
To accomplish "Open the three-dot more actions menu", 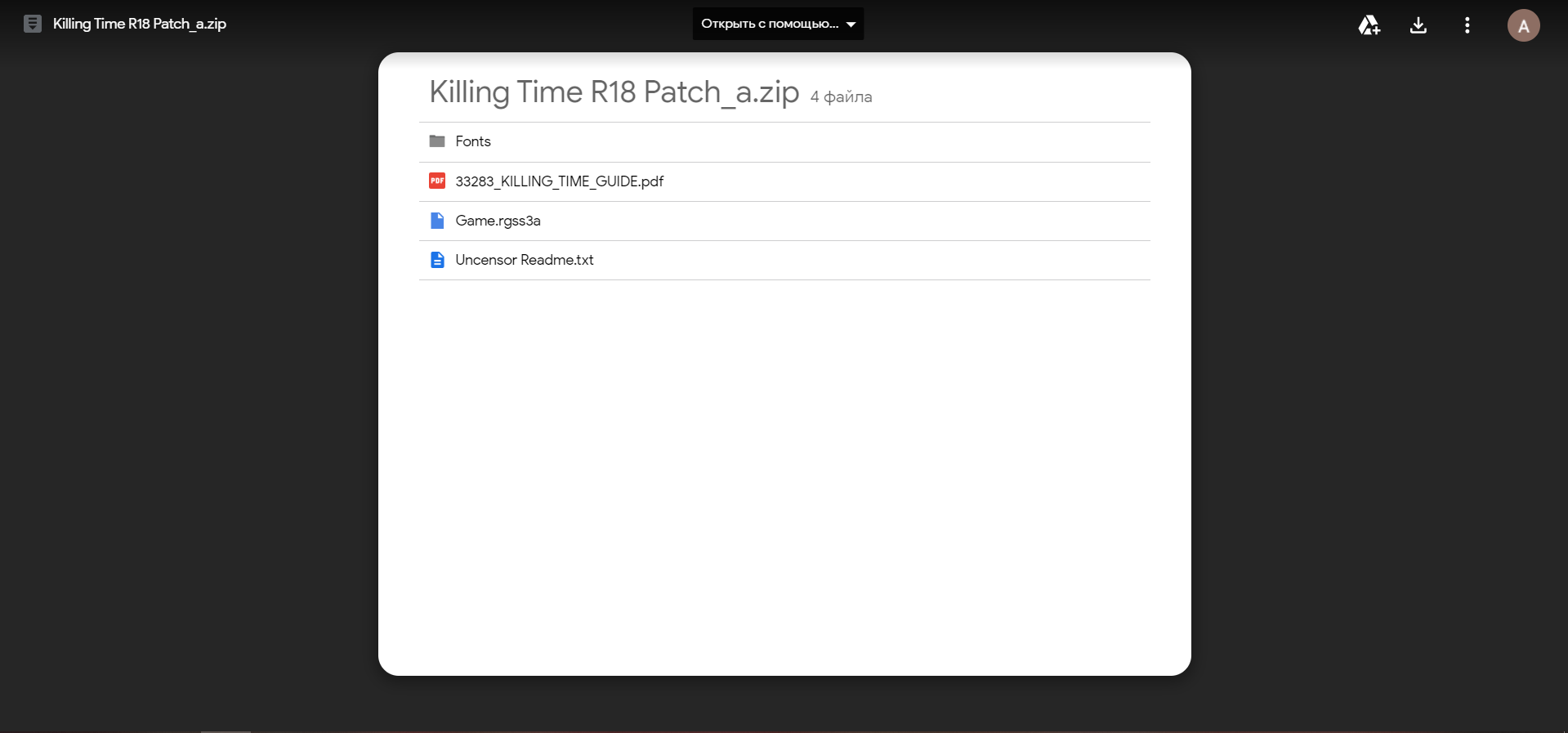I will pyautogui.click(x=1467, y=25).
